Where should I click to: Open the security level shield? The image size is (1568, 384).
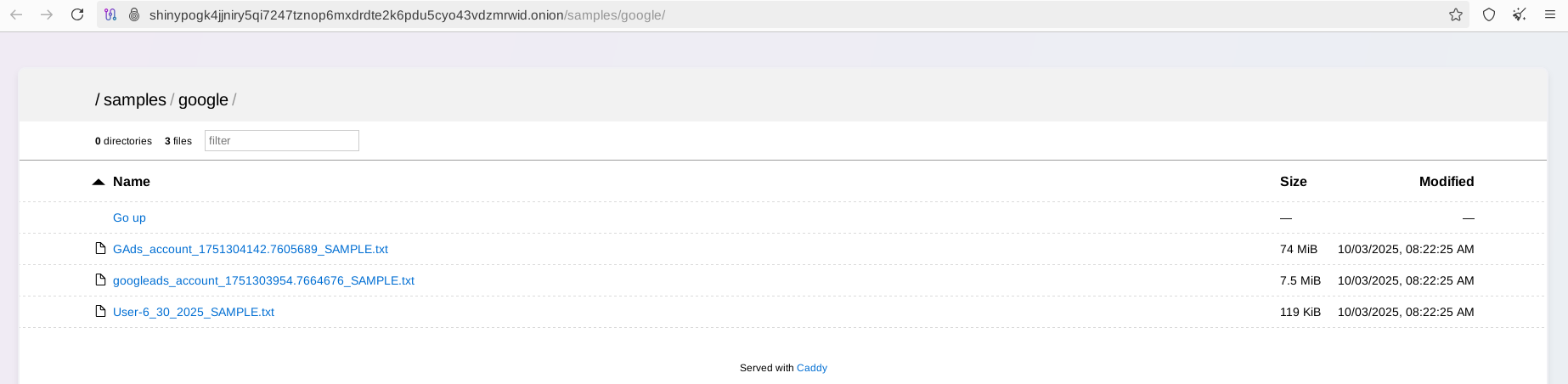click(1489, 14)
